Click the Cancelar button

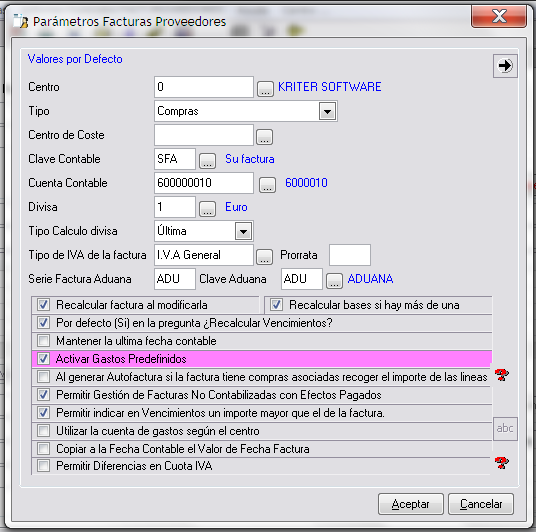pos(481,504)
